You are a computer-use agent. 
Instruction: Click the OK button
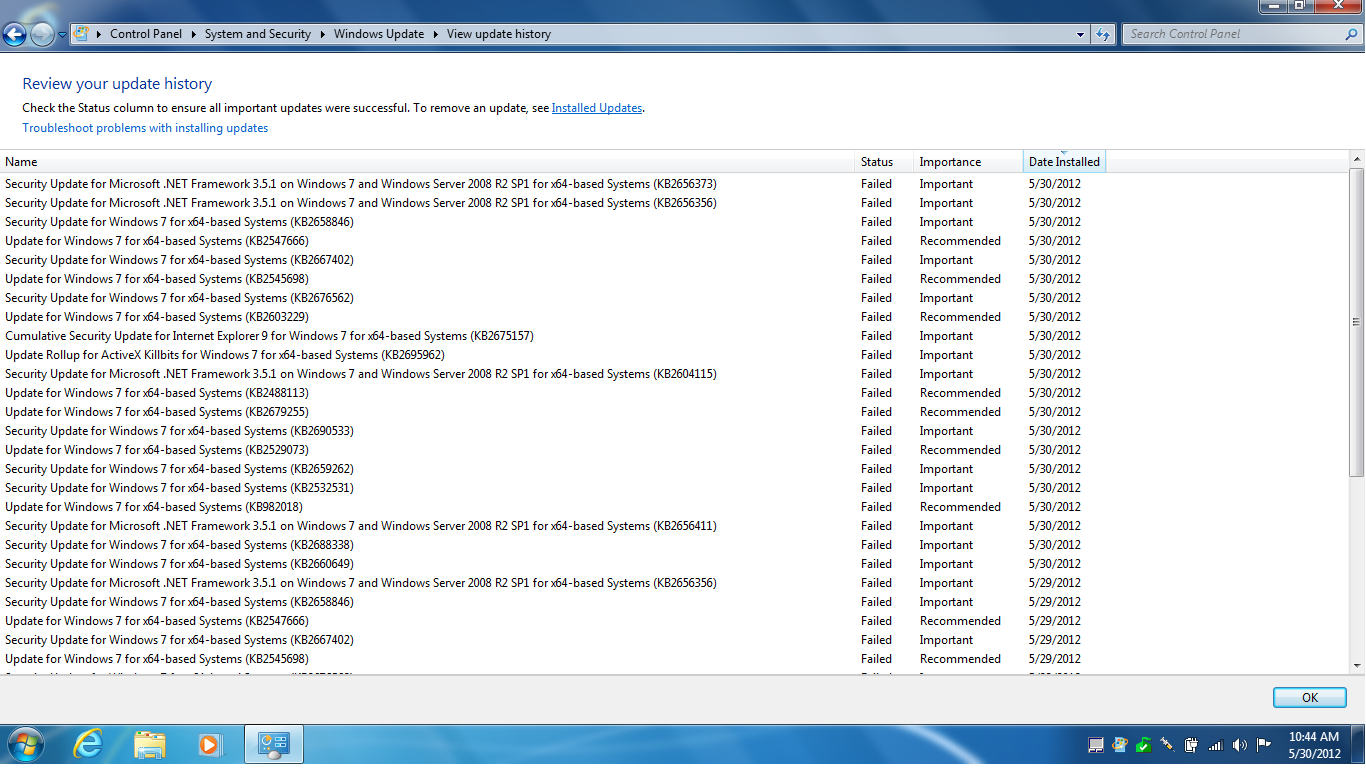[1310, 698]
